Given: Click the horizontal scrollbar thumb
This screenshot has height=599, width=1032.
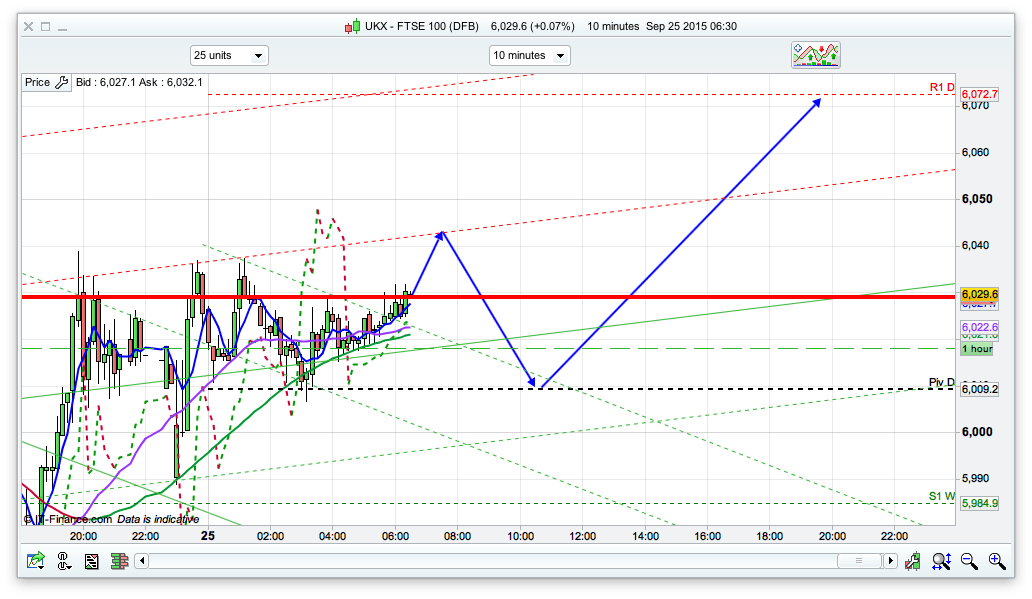Looking at the screenshot, I should [857, 561].
